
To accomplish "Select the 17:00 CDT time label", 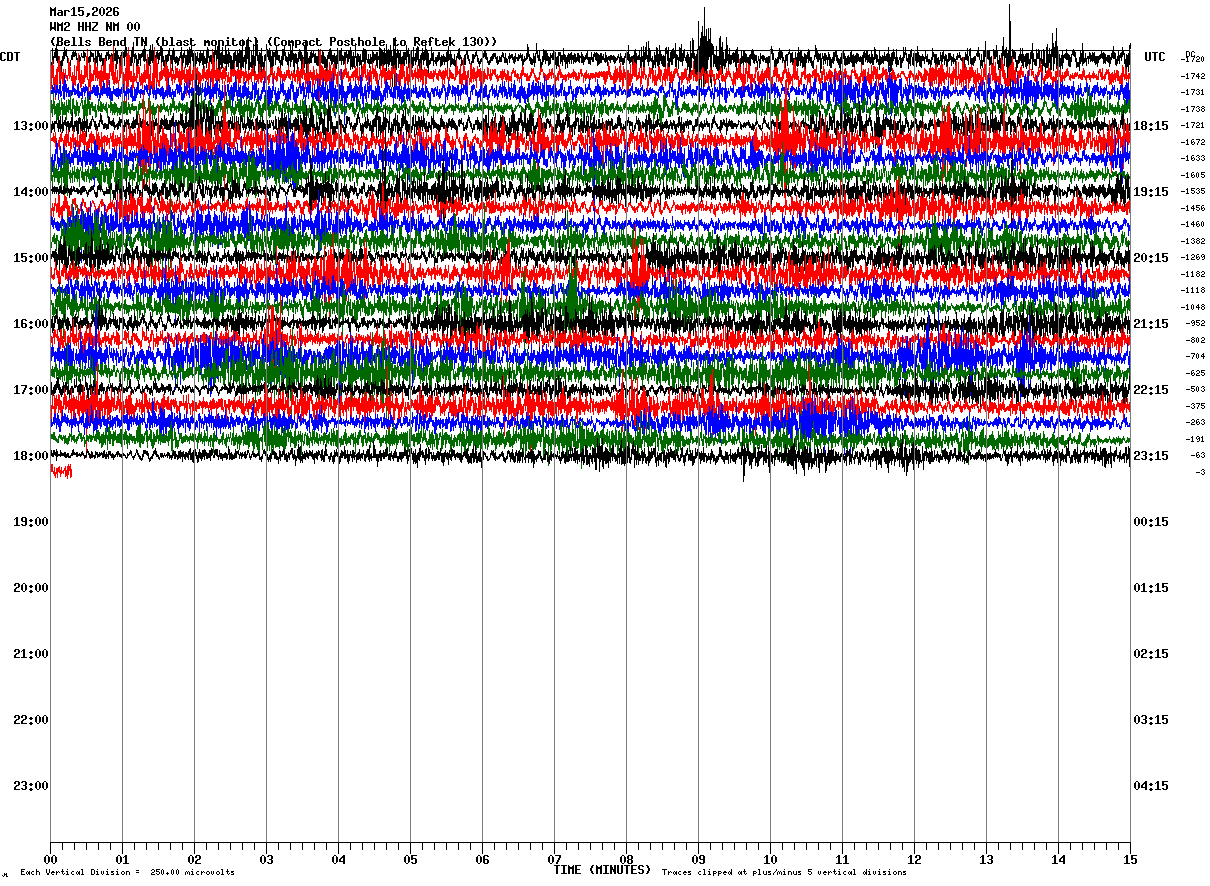I will click(x=30, y=390).
